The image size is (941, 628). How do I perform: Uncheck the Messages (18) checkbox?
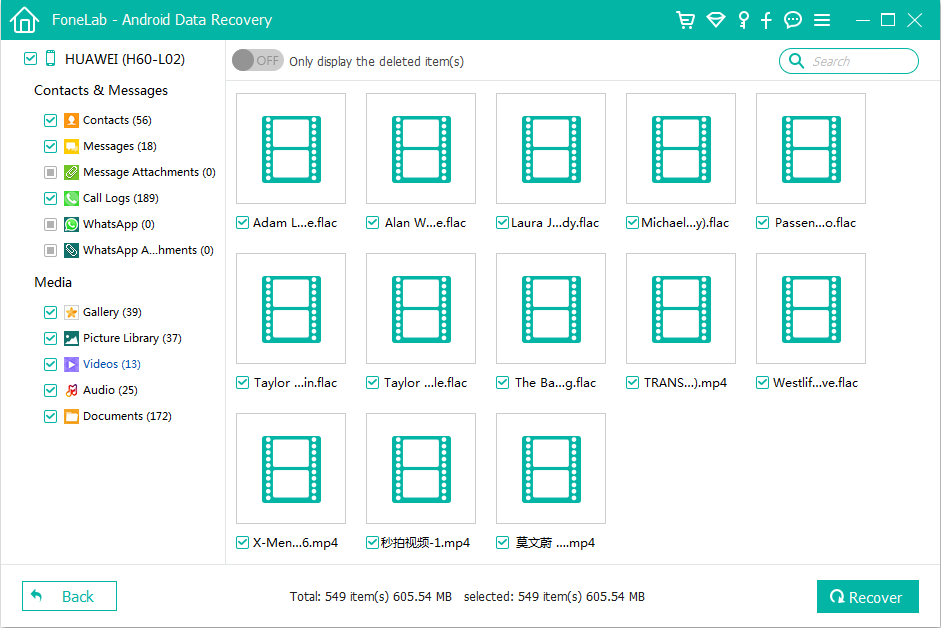tap(50, 146)
